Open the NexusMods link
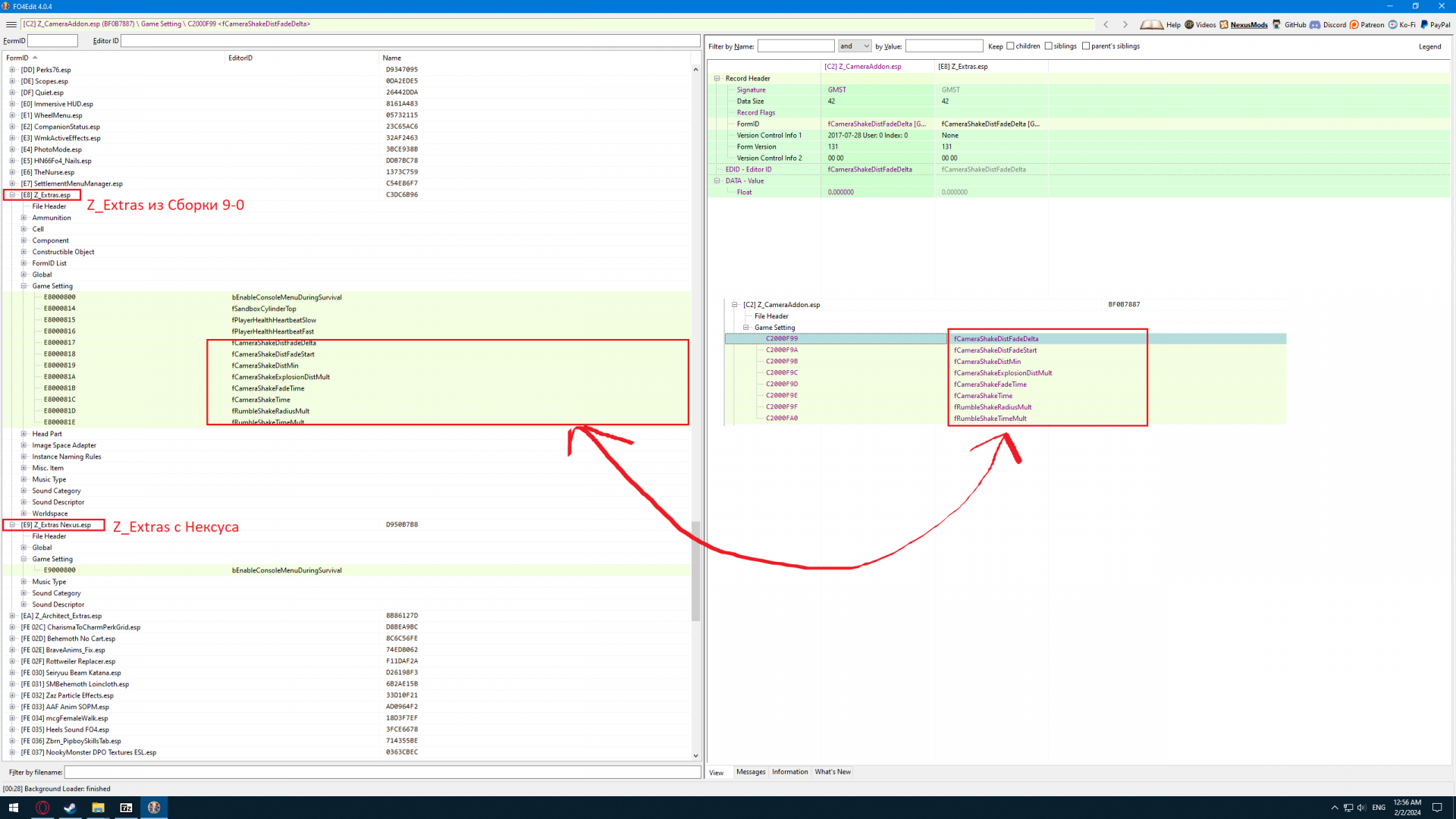The width and height of the screenshot is (1456, 819). coord(1248,25)
